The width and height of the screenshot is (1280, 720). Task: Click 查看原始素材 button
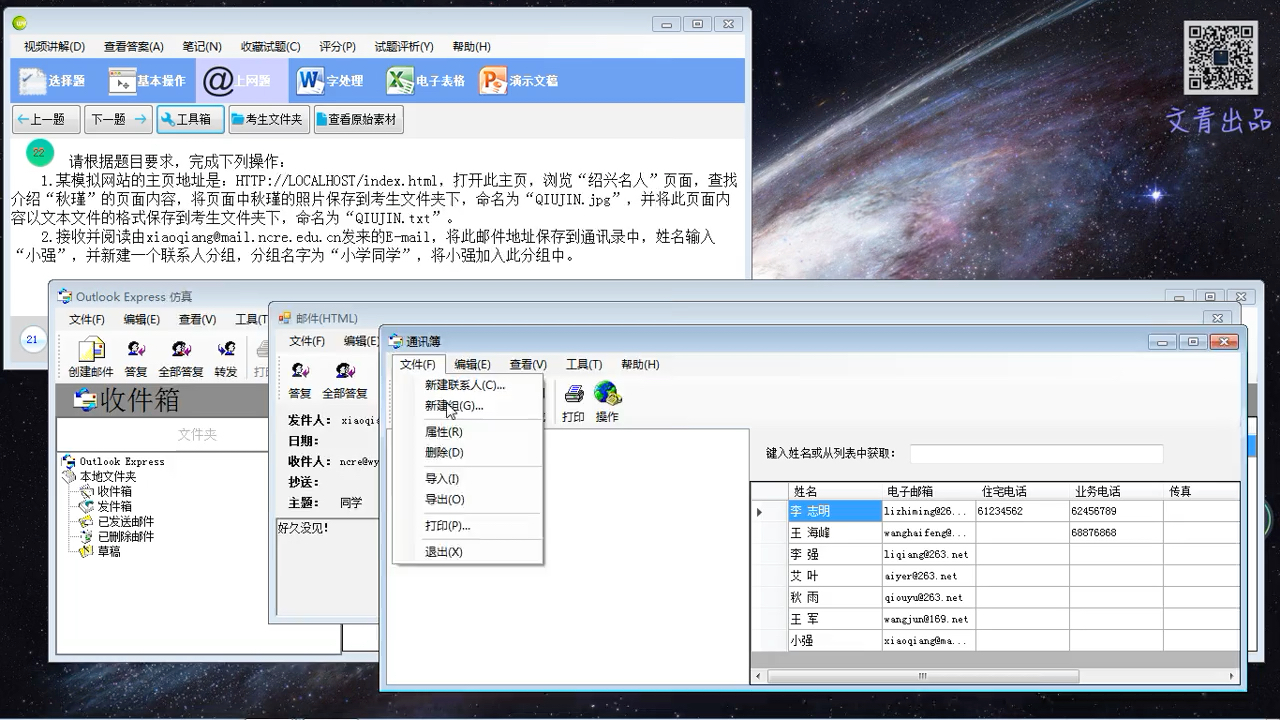pyautogui.click(x=358, y=119)
